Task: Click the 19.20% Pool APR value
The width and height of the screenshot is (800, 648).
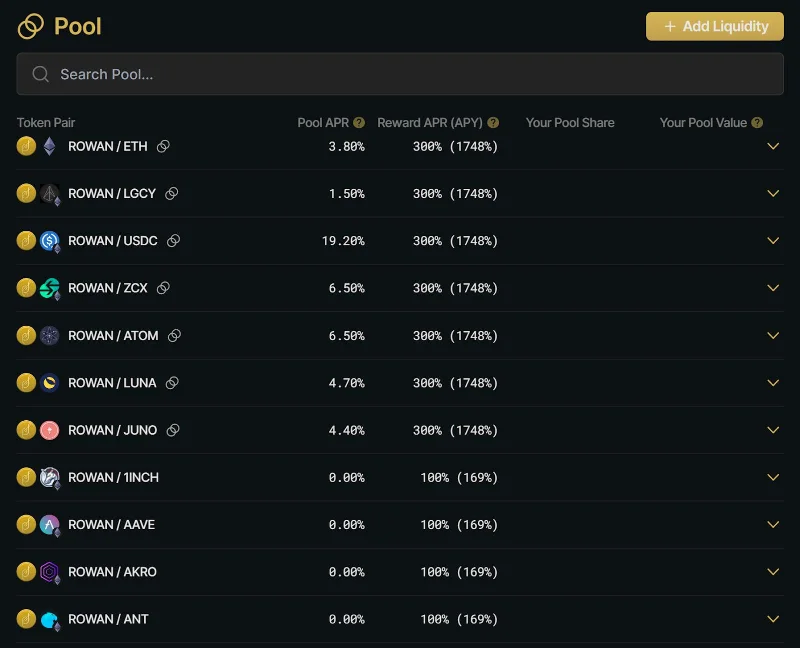Action: [343, 241]
